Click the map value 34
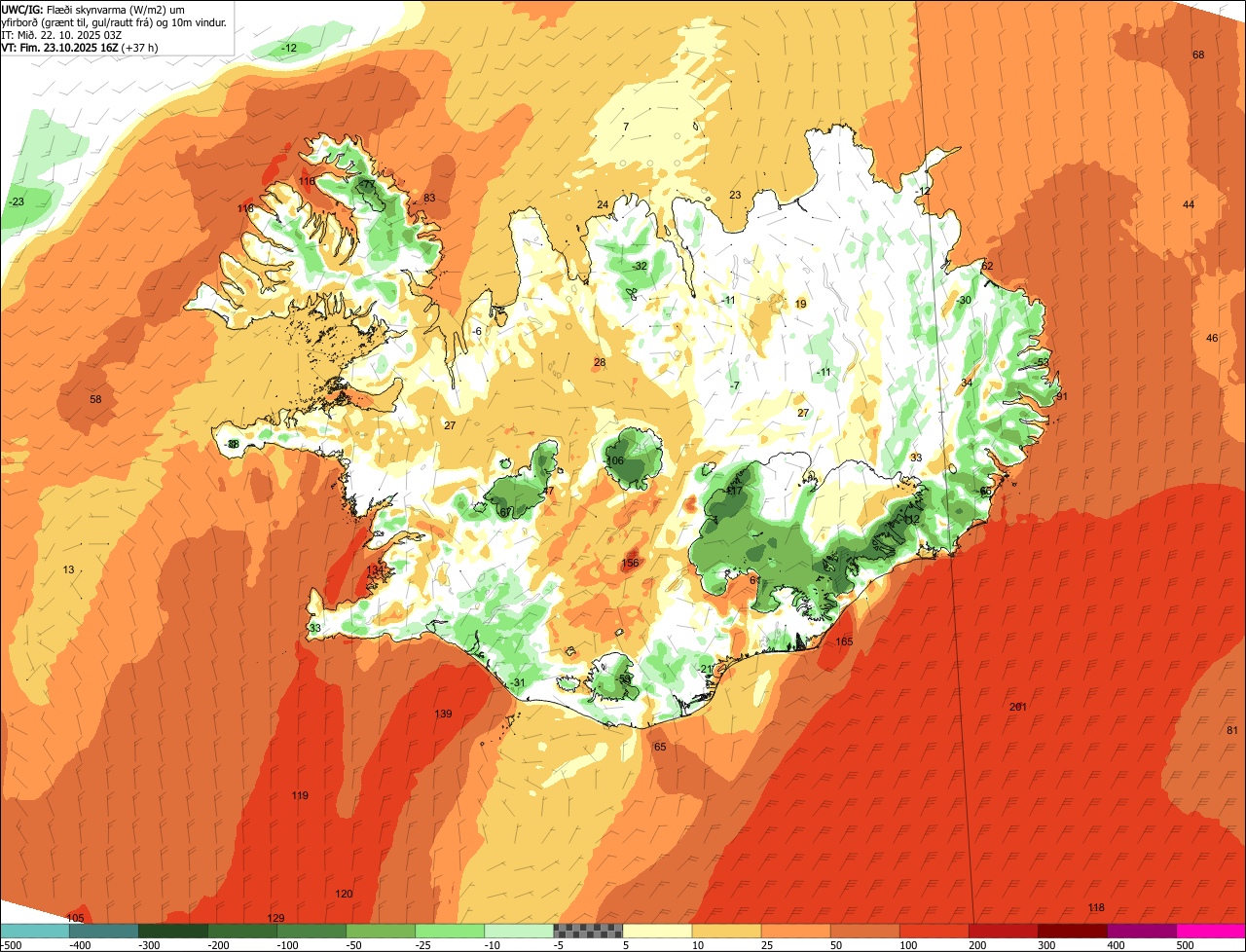 pos(967,383)
